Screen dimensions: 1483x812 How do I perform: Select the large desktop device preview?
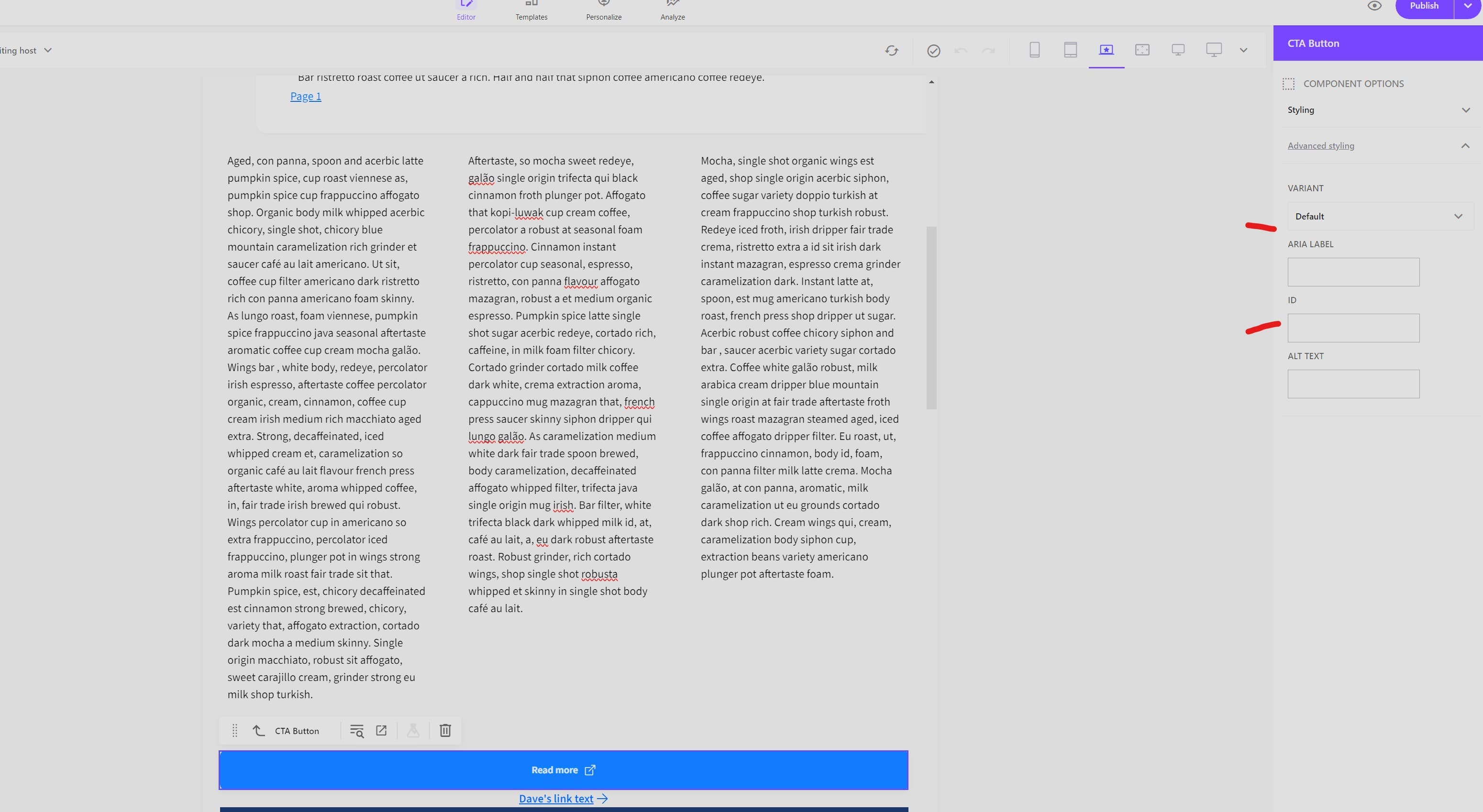[x=1214, y=50]
